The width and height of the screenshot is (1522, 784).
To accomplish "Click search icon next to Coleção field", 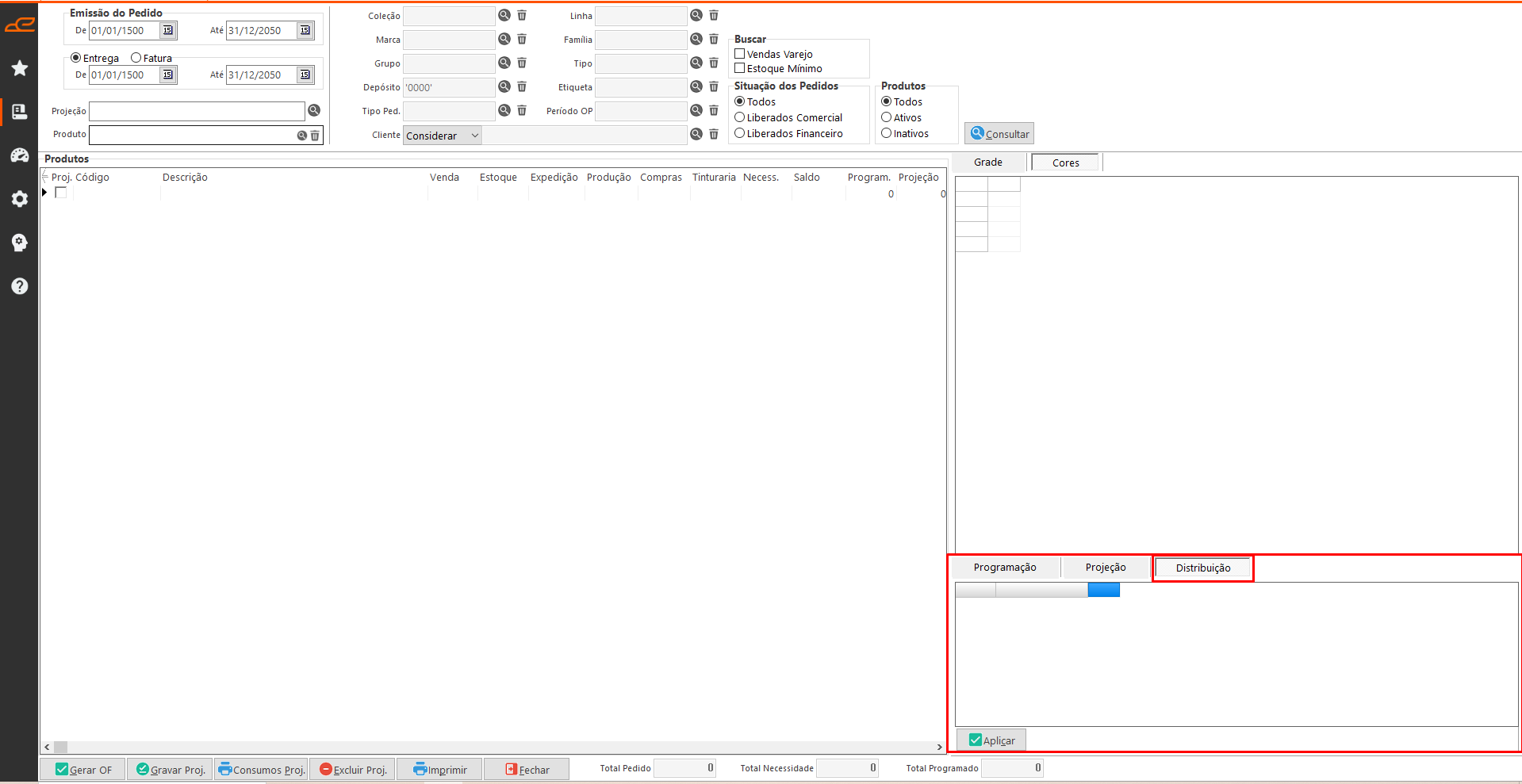I will (504, 16).
